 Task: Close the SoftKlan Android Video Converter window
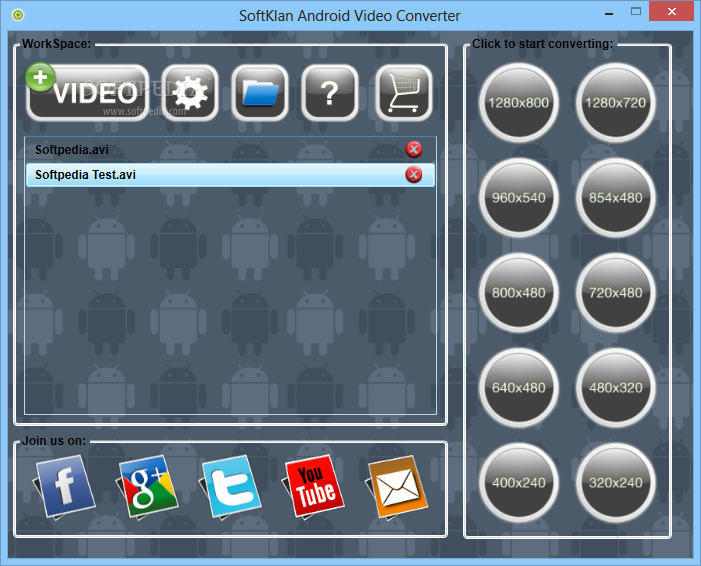tap(671, 12)
